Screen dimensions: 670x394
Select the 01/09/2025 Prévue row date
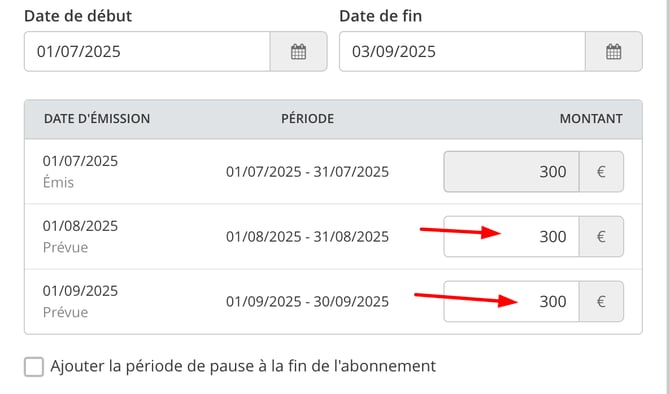[80, 291]
